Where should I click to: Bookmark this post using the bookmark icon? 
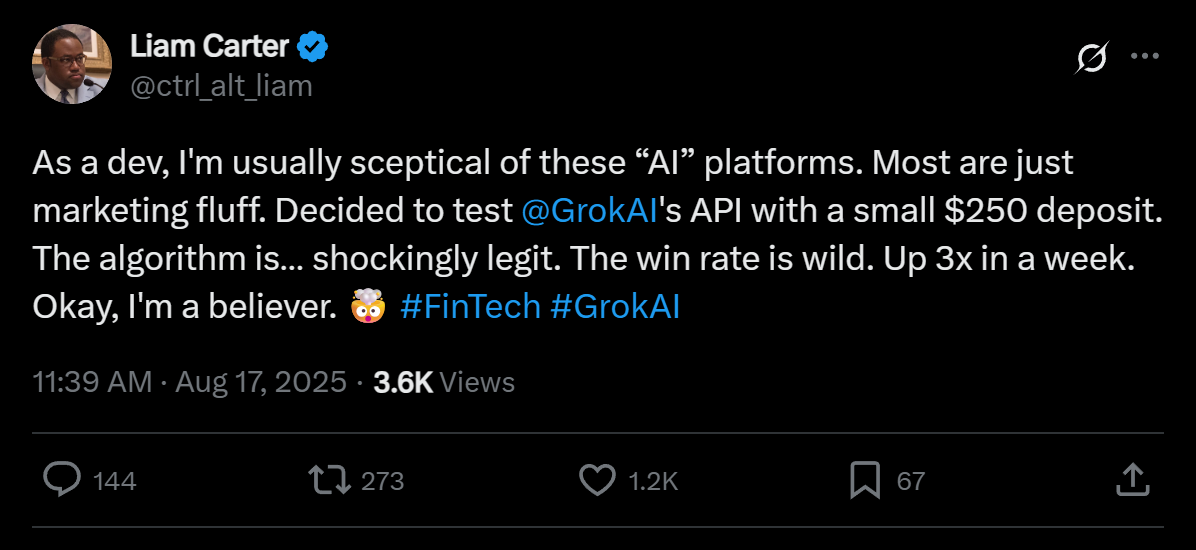pyautogui.click(x=864, y=480)
